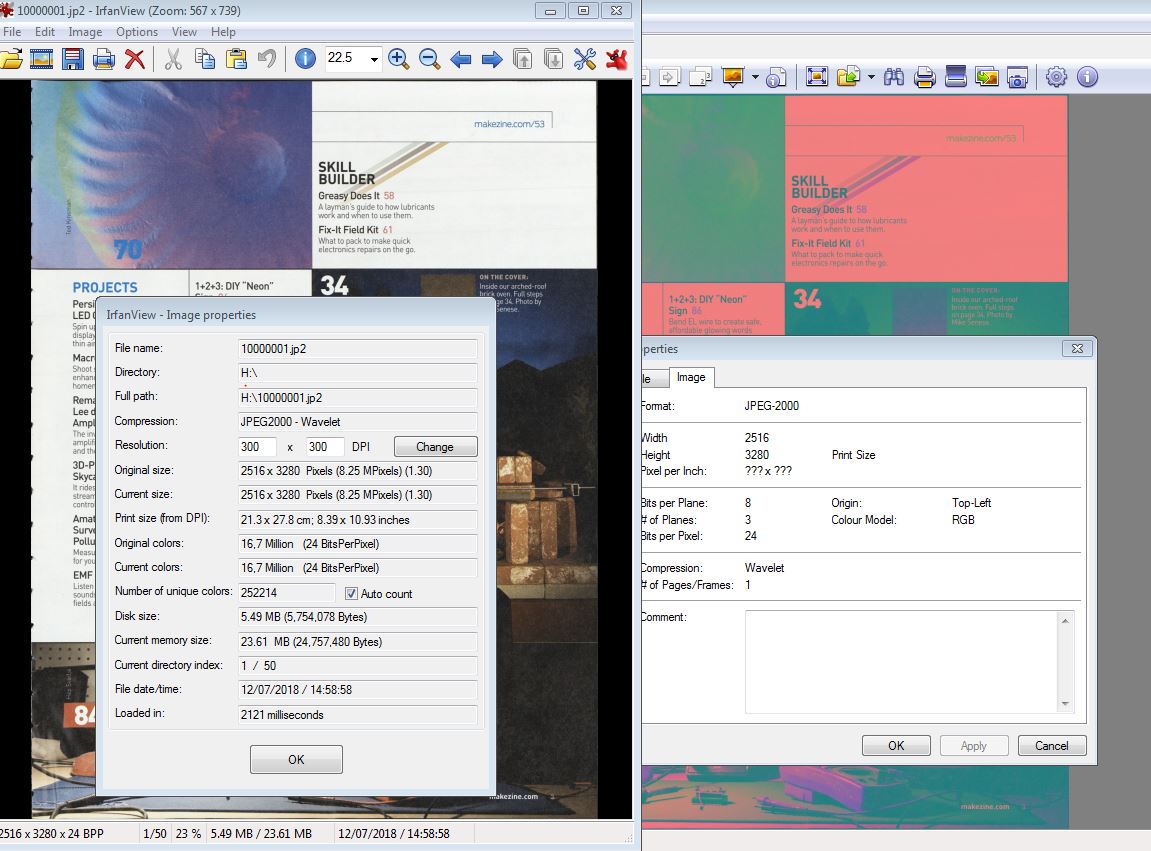This screenshot has height=851, width=1151.
Task: Go to next image with right arrow
Action: point(491,59)
